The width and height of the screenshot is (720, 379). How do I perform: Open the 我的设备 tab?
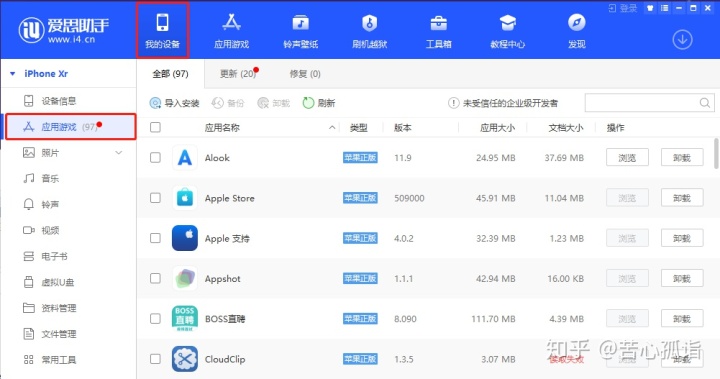[x=162, y=30]
